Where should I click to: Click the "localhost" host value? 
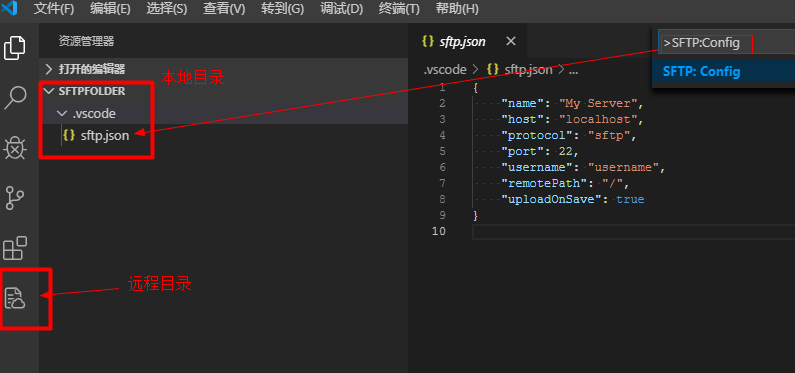(598, 120)
